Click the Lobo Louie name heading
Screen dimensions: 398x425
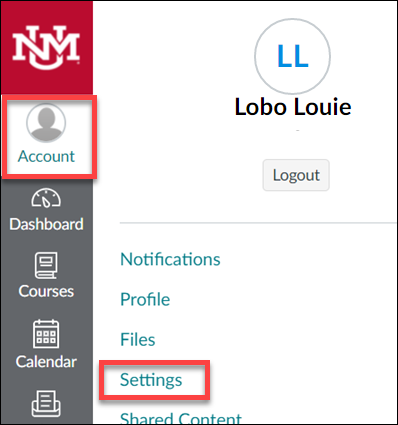coord(293,107)
